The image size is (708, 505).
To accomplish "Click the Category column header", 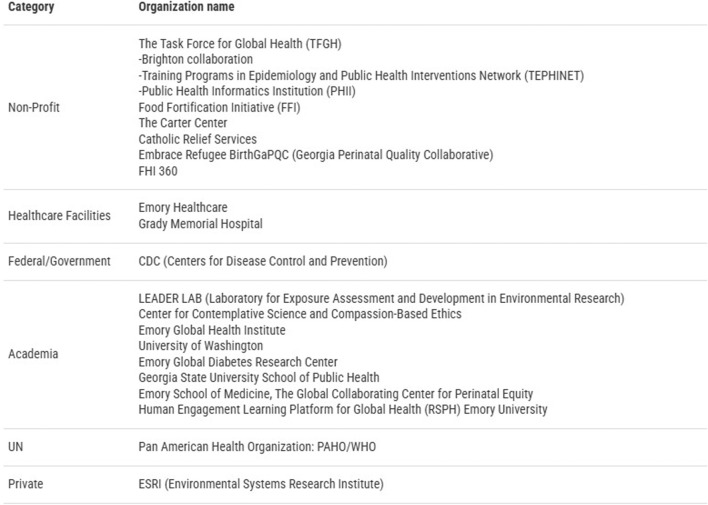I will [31, 7].
